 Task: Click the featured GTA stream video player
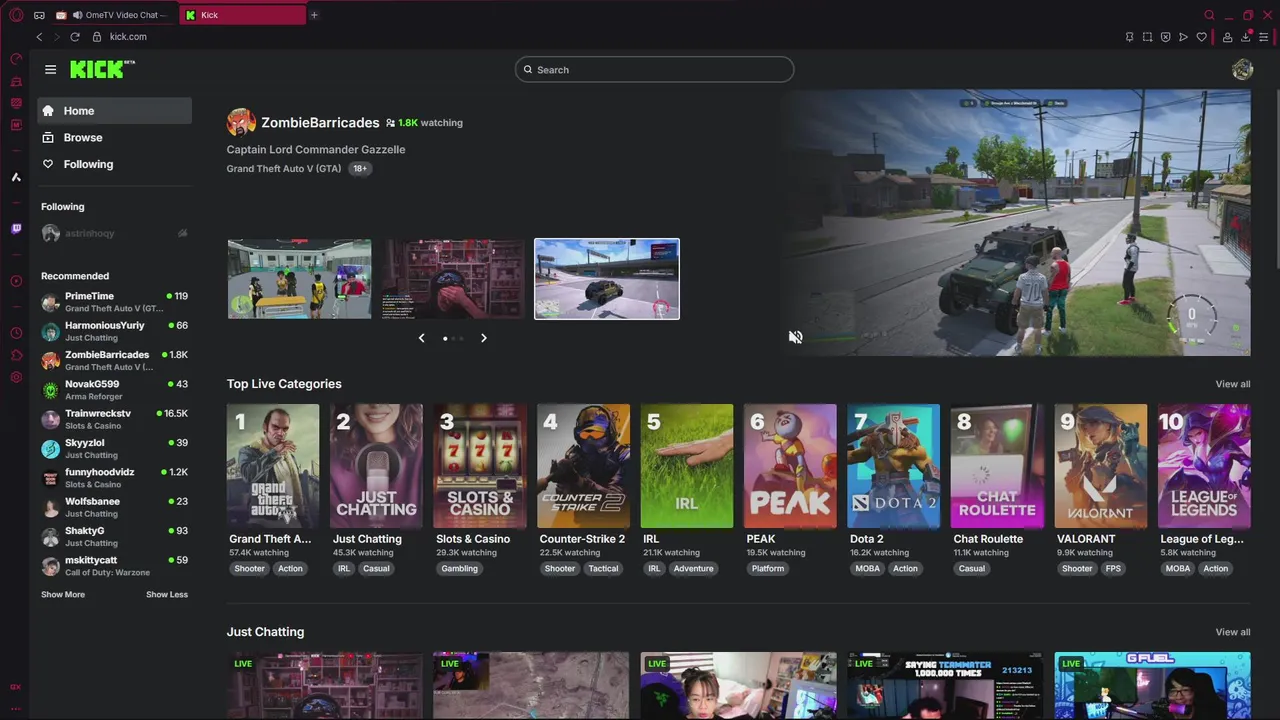[x=1016, y=223]
